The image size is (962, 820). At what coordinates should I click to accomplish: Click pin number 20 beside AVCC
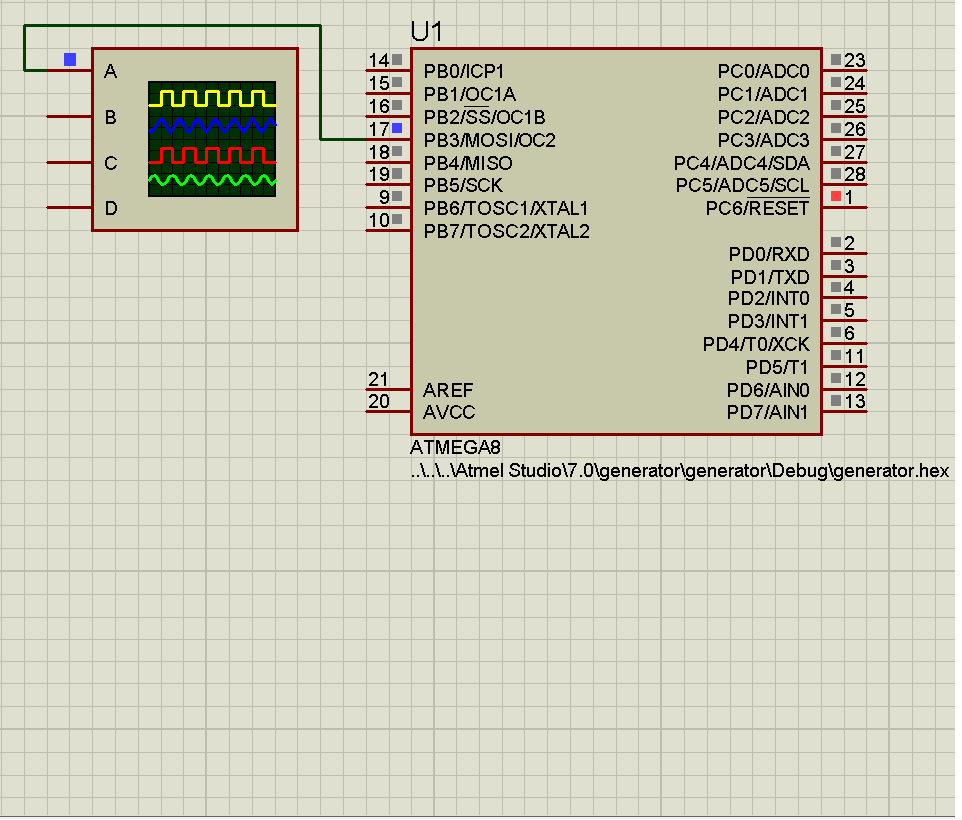pyautogui.click(x=379, y=402)
